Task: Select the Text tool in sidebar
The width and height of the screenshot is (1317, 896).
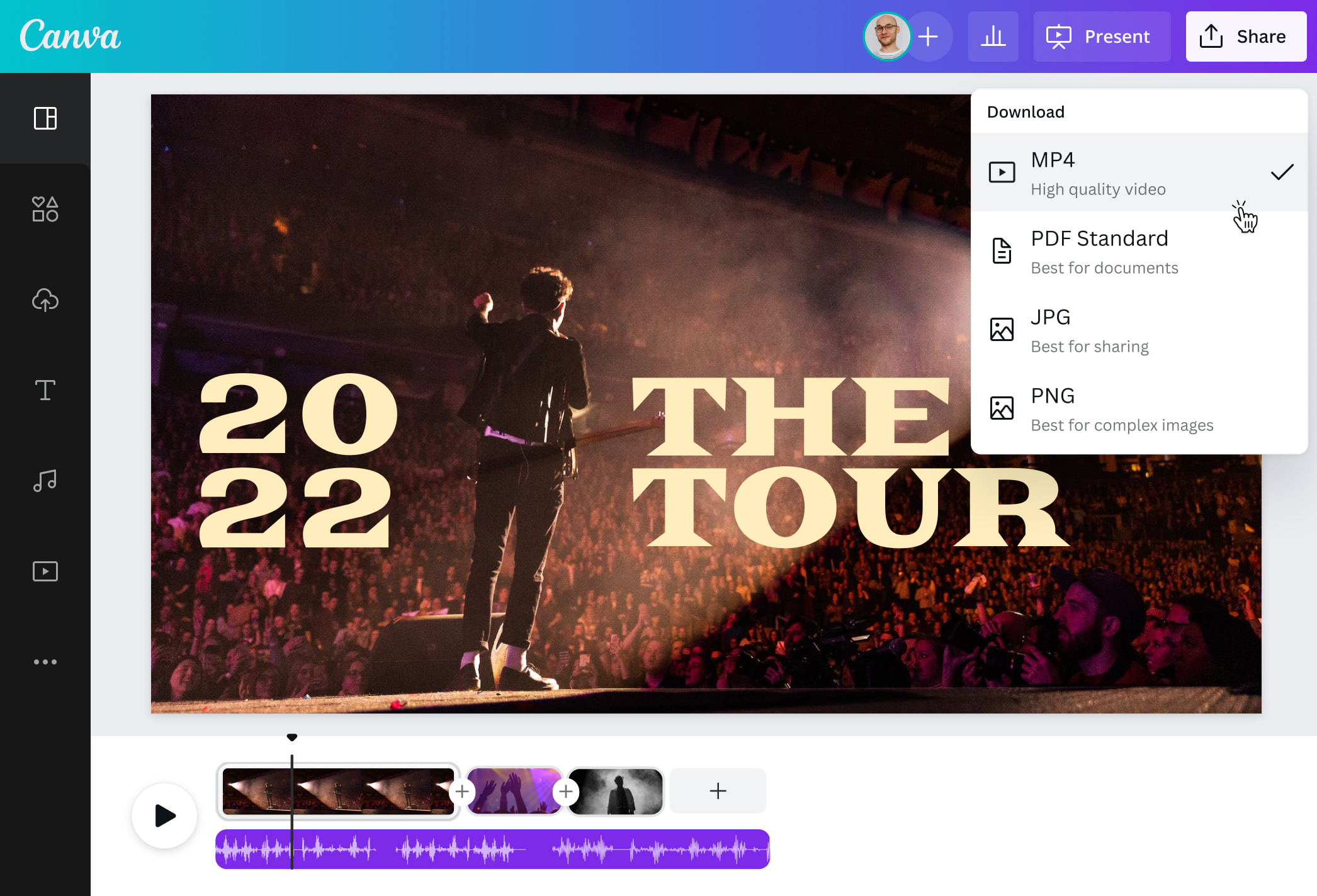Action: point(45,391)
